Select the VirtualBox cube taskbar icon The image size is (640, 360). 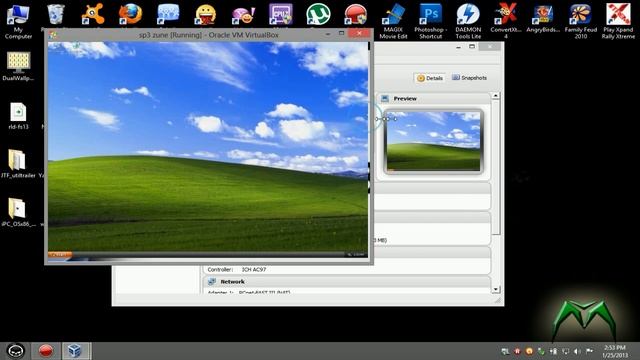(x=75, y=351)
